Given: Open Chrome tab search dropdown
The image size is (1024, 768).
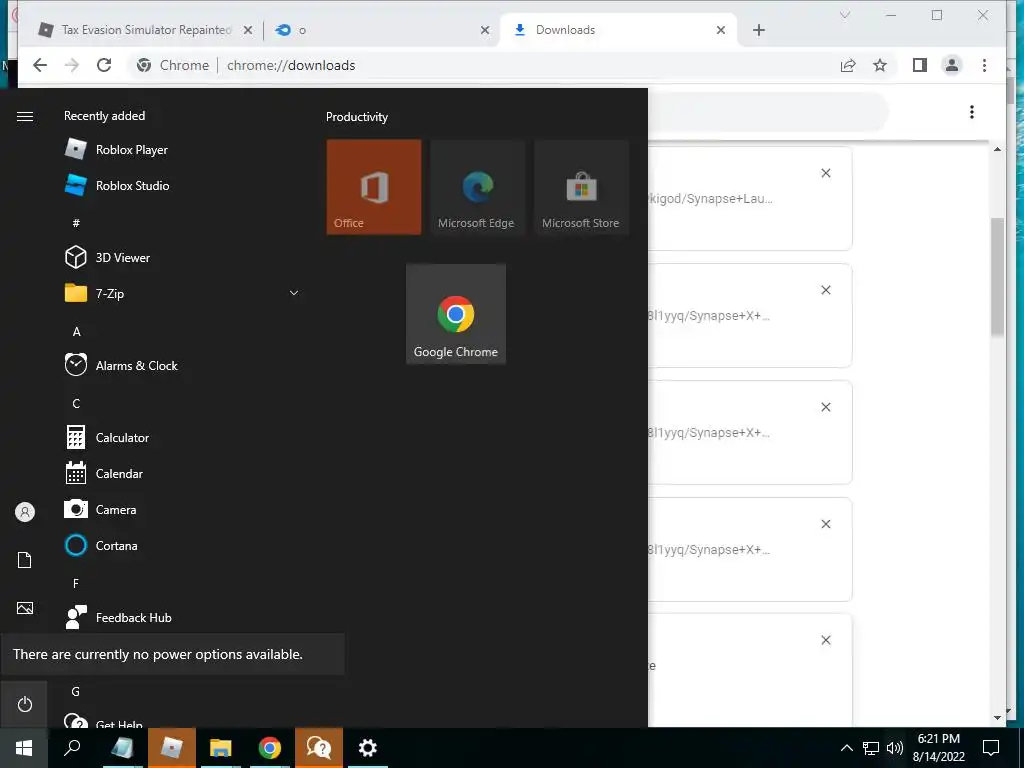Looking at the screenshot, I should pos(844,15).
